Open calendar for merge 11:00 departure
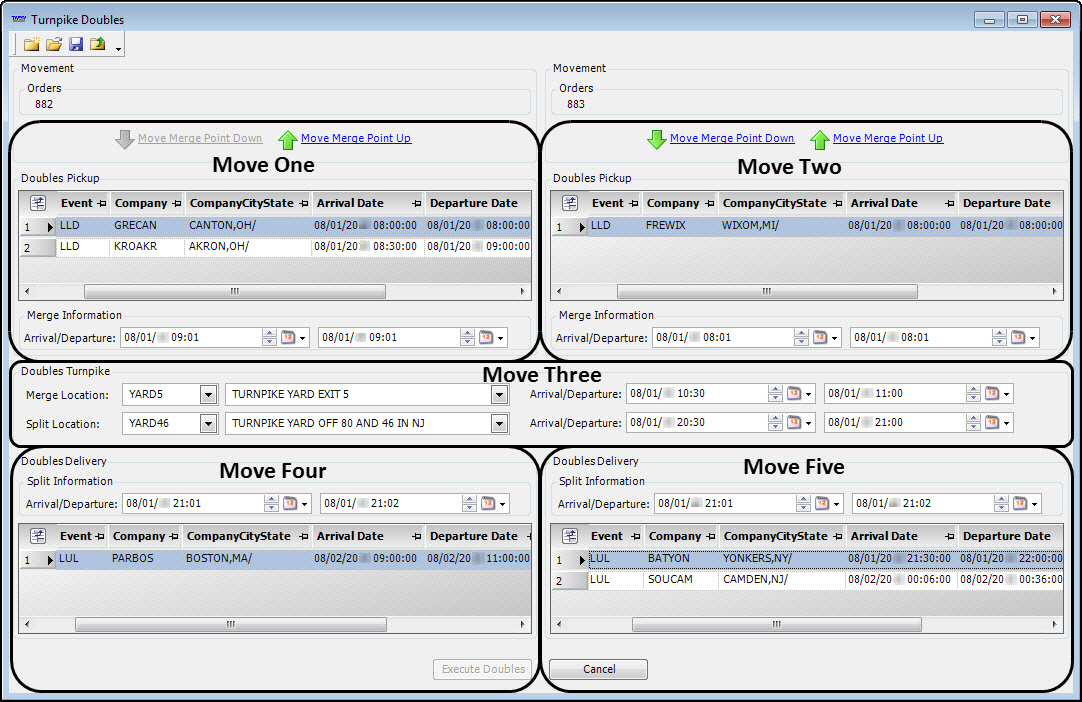1082x702 pixels. [992, 393]
